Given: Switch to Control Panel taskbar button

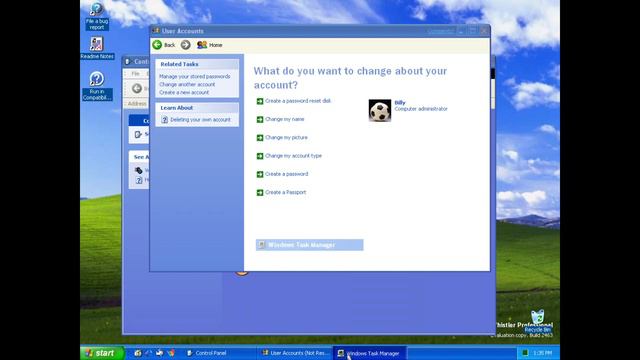Looking at the screenshot, I should [219, 353].
